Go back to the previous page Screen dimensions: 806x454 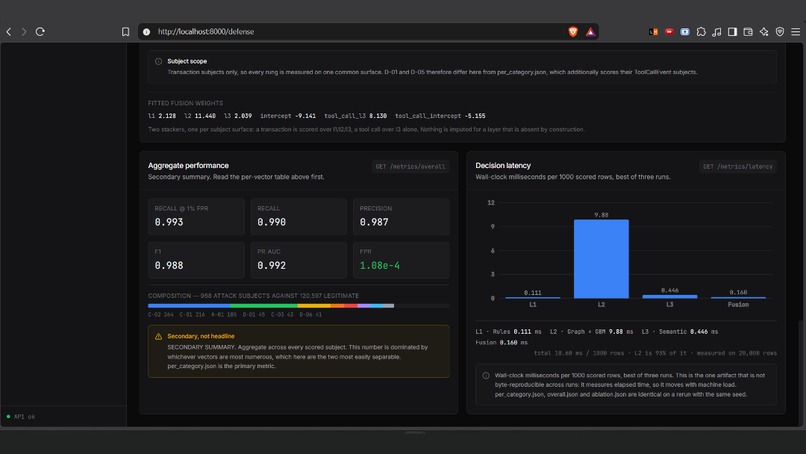pos(9,32)
